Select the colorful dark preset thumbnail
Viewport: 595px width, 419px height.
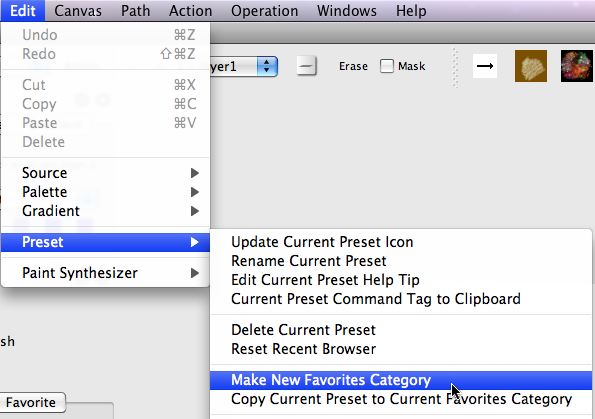click(x=577, y=66)
